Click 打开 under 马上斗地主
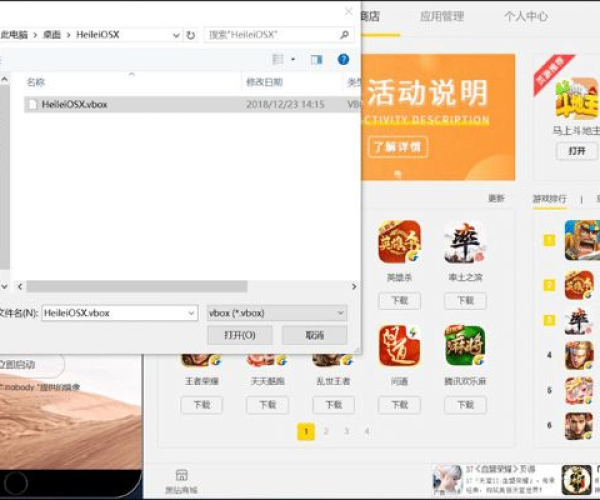 pos(577,151)
